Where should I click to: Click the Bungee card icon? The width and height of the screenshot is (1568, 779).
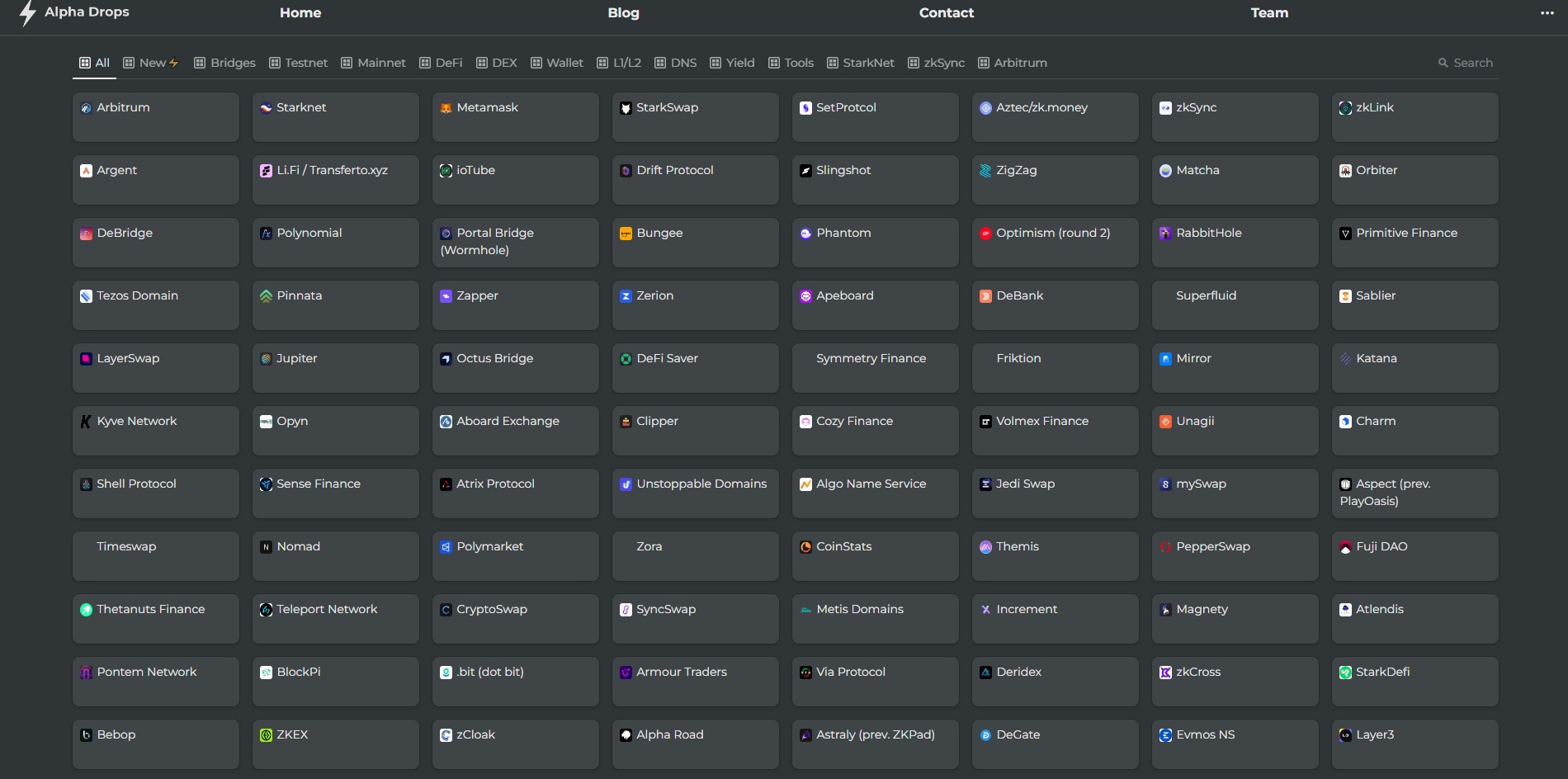[626, 234]
